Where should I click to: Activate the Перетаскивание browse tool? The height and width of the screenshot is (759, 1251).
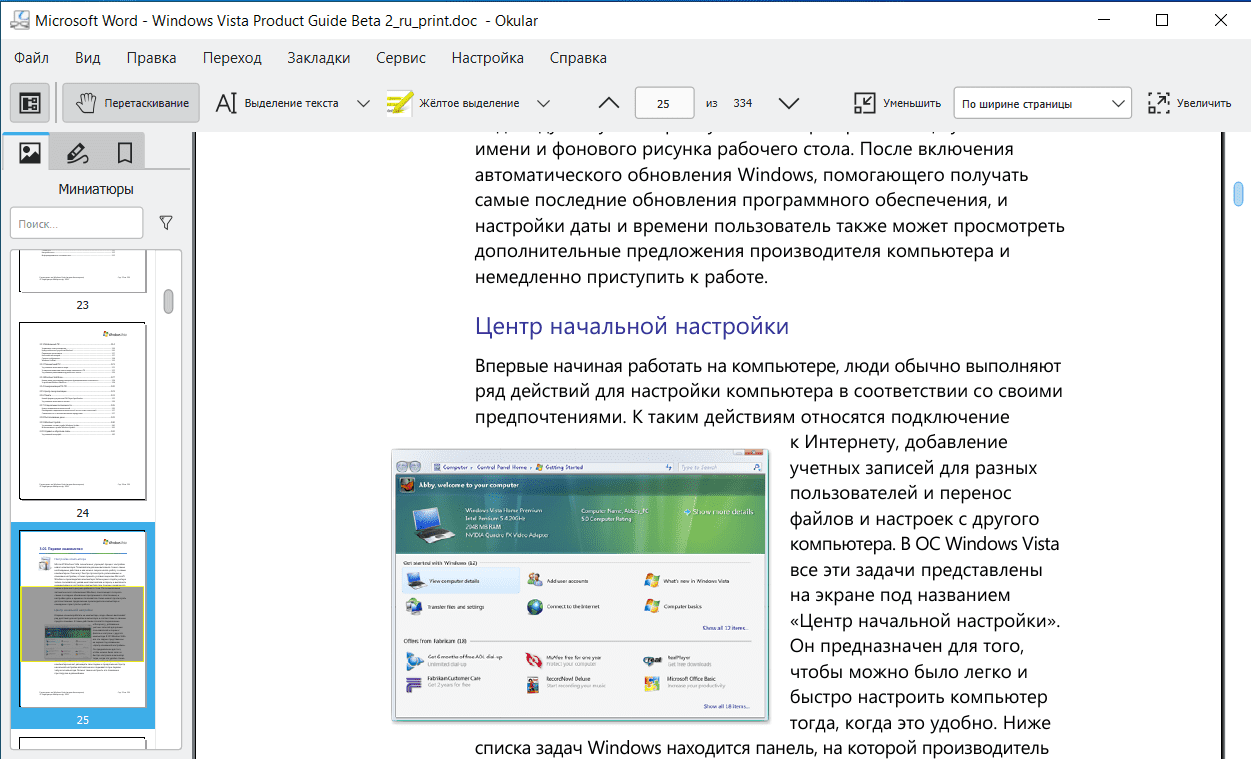(x=131, y=103)
